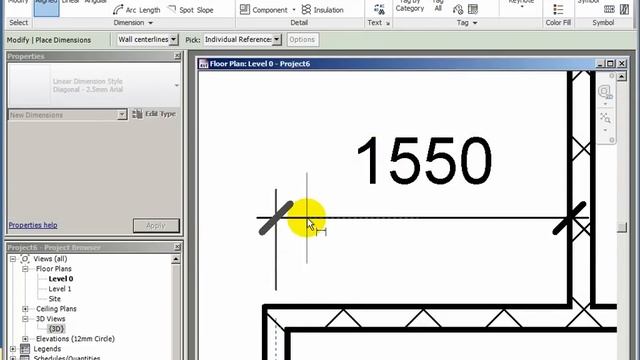Open the Level 1 floor plan
This screenshot has height=360, width=640.
click(60, 289)
